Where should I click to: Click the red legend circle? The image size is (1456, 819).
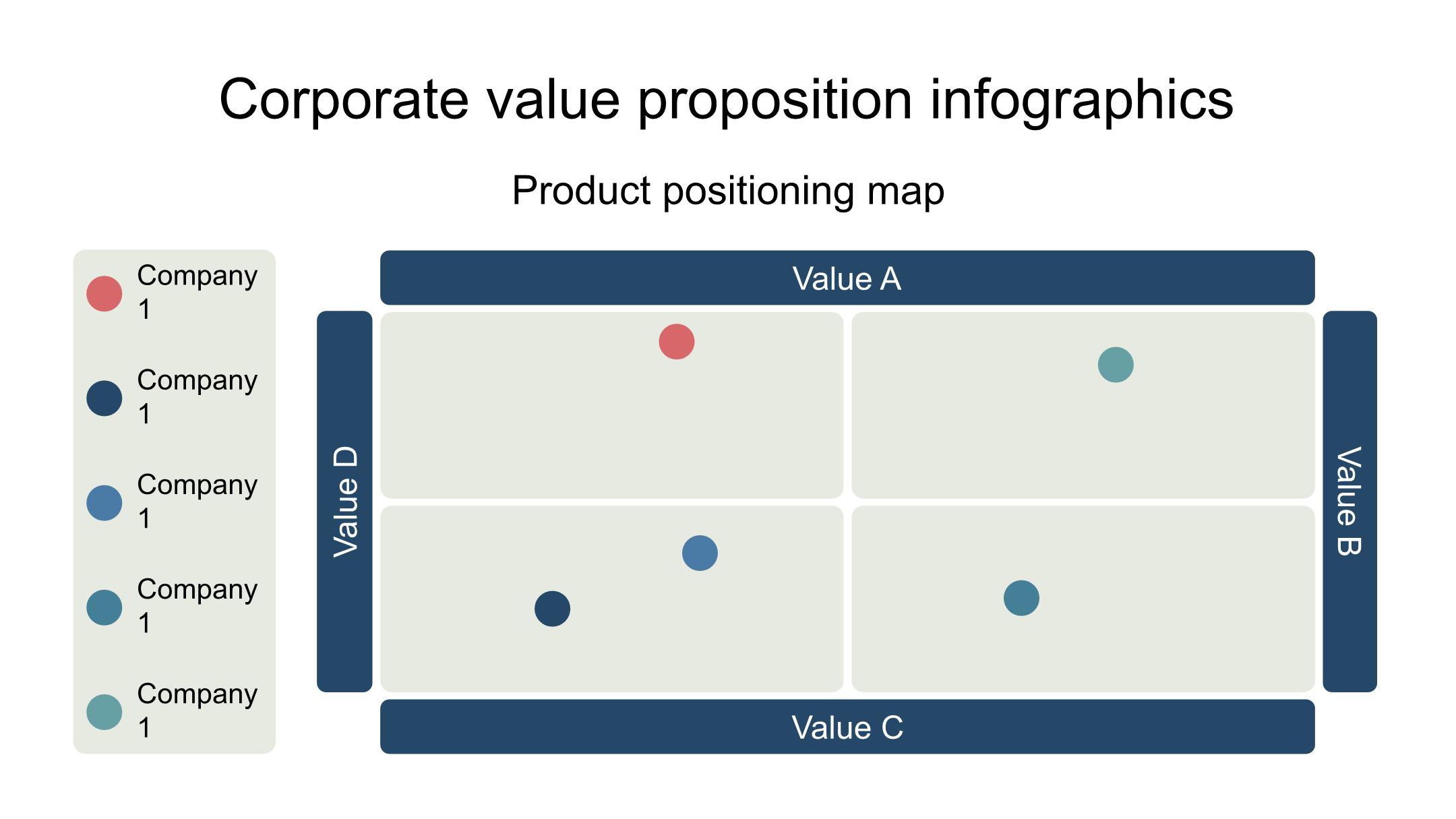click(104, 294)
